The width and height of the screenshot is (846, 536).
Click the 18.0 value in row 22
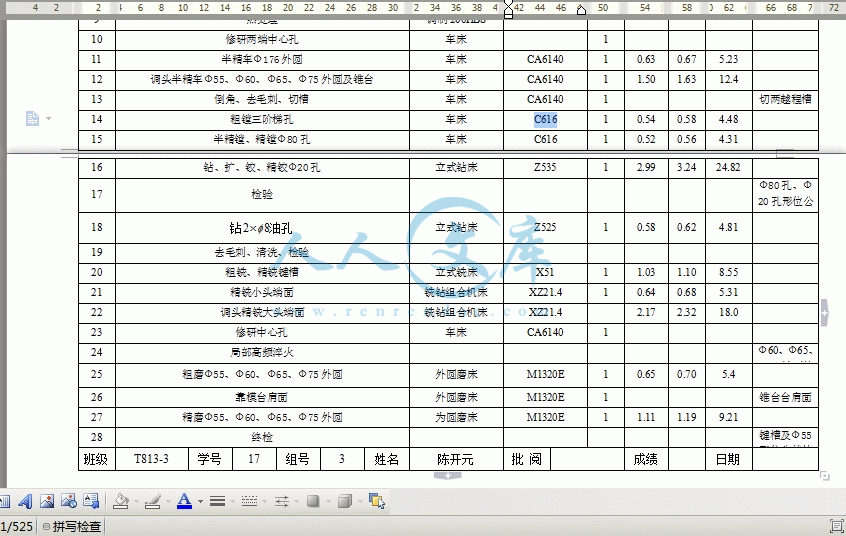[728, 312]
